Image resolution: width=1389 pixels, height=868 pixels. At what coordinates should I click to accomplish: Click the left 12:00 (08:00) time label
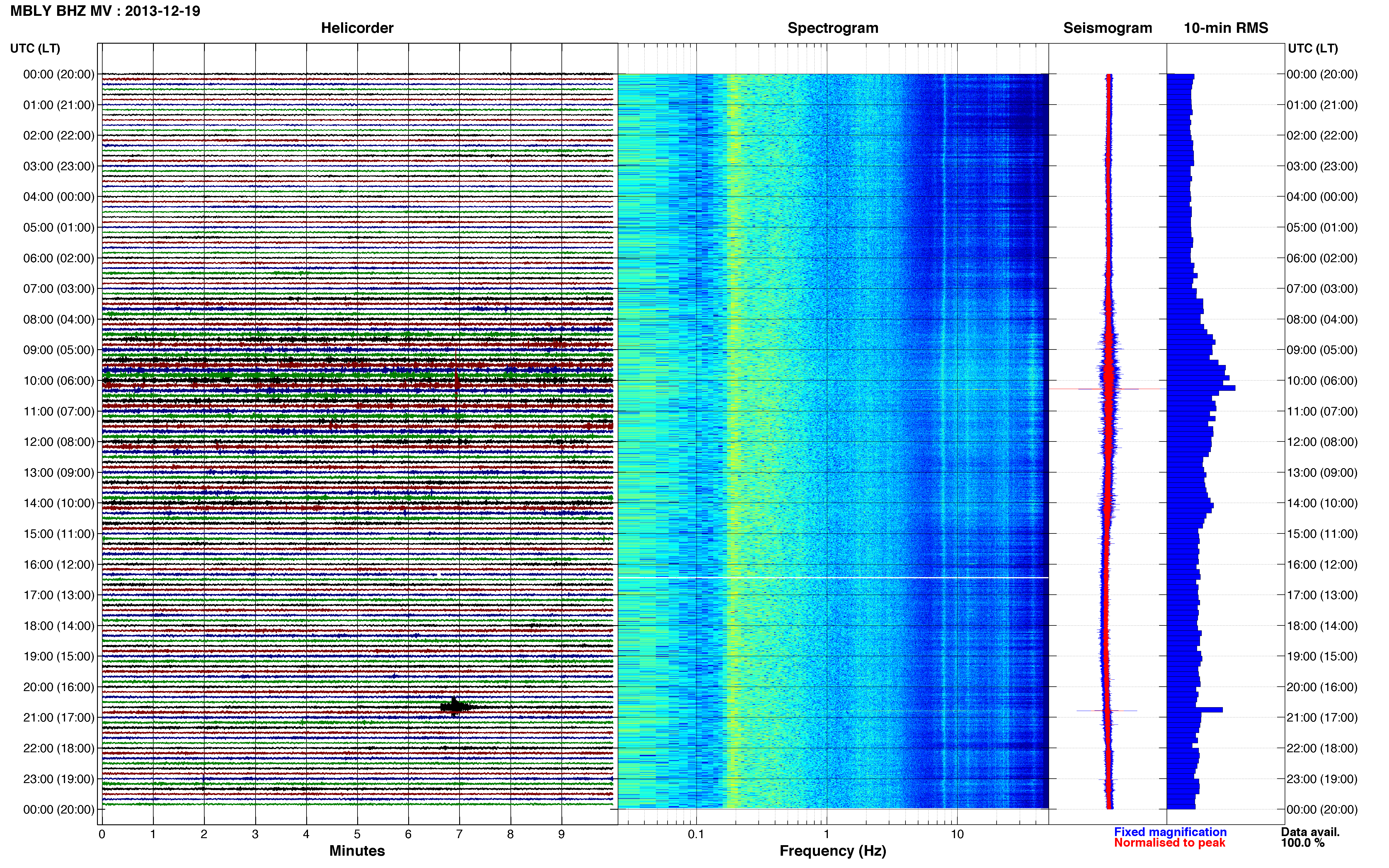click(x=59, y=442)
